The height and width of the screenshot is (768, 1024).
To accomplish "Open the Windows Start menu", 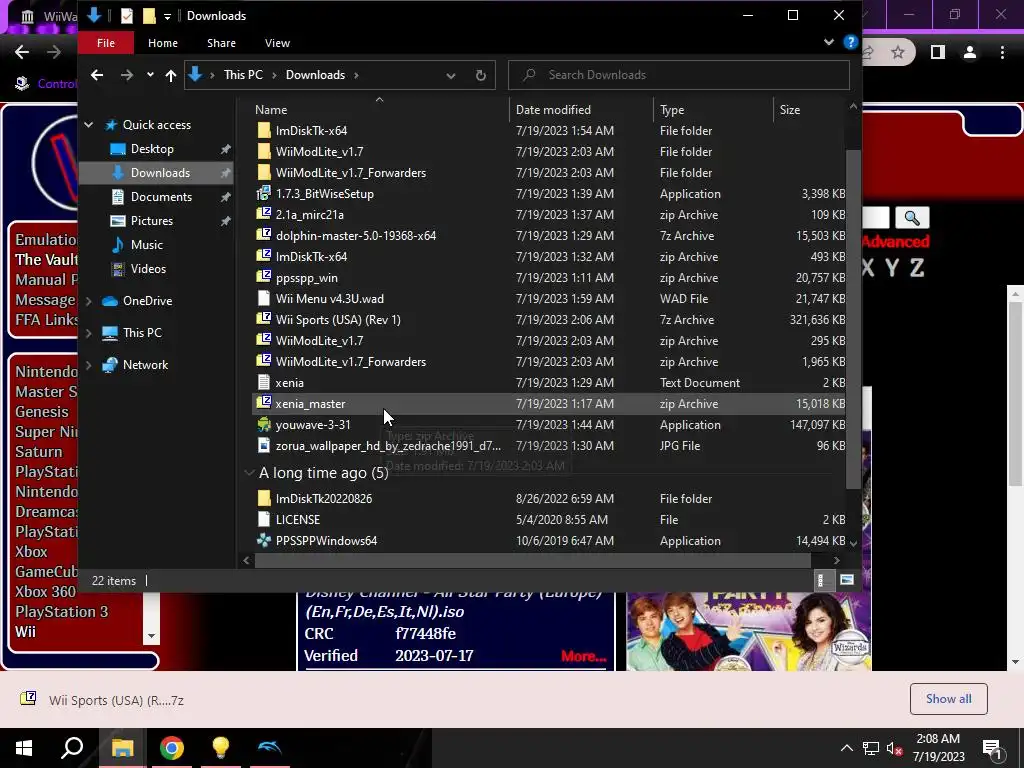I will tap(24, 748).
